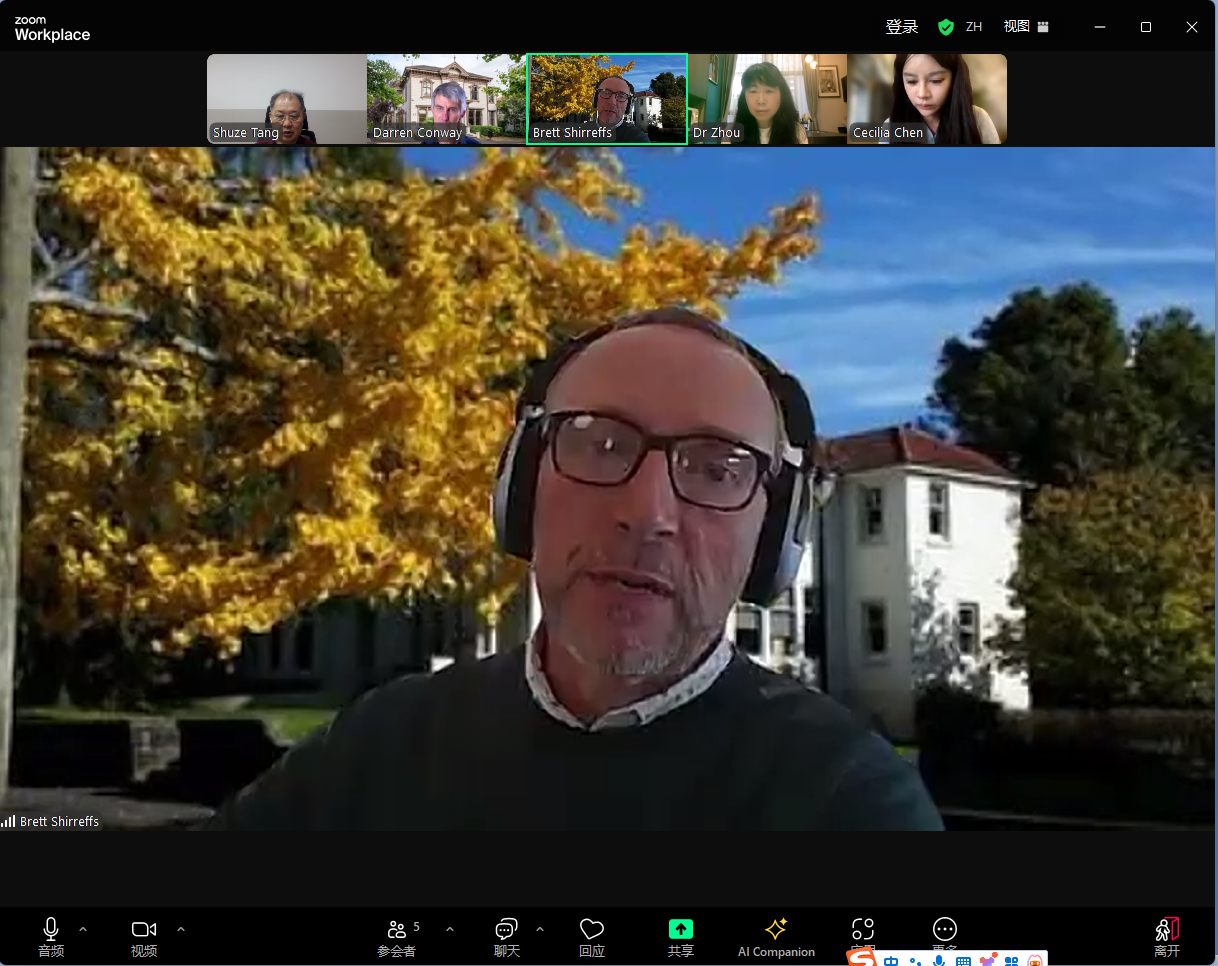1218x966 pixels.
Task: Select Shuze Tang's video thumbnail
Action: point(287,99)
